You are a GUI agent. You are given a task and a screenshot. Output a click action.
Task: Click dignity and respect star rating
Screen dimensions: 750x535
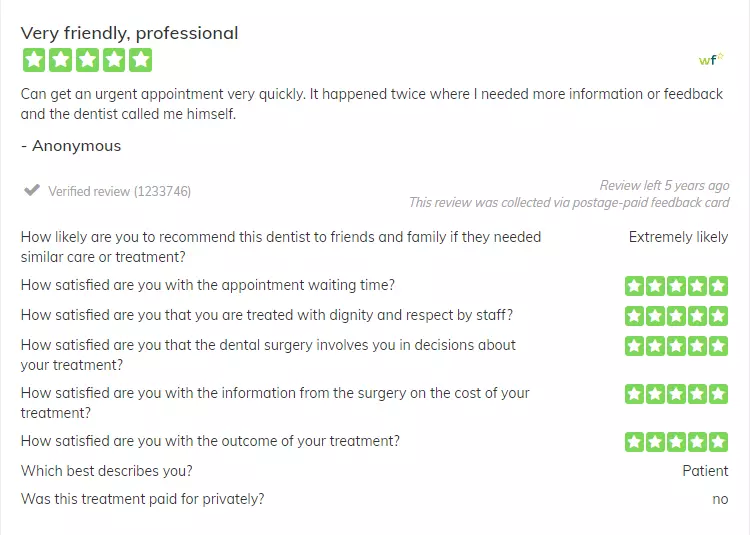[676, 316]
